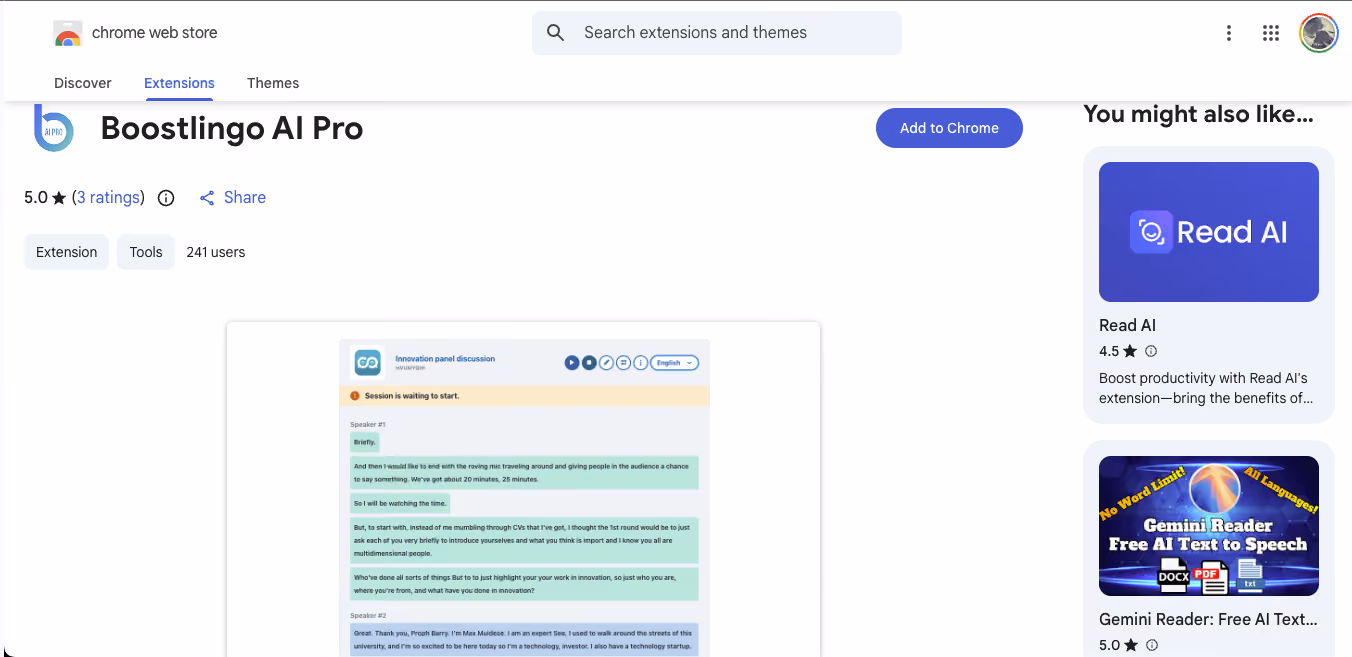
Task: Click the play button in the preview screenshot
Action: (572, 362)
